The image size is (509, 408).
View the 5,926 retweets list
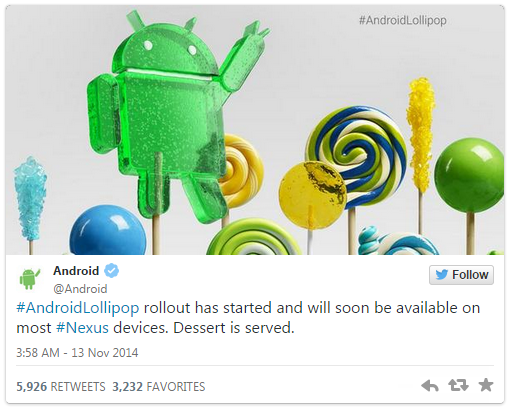click(x=61, y=387)
